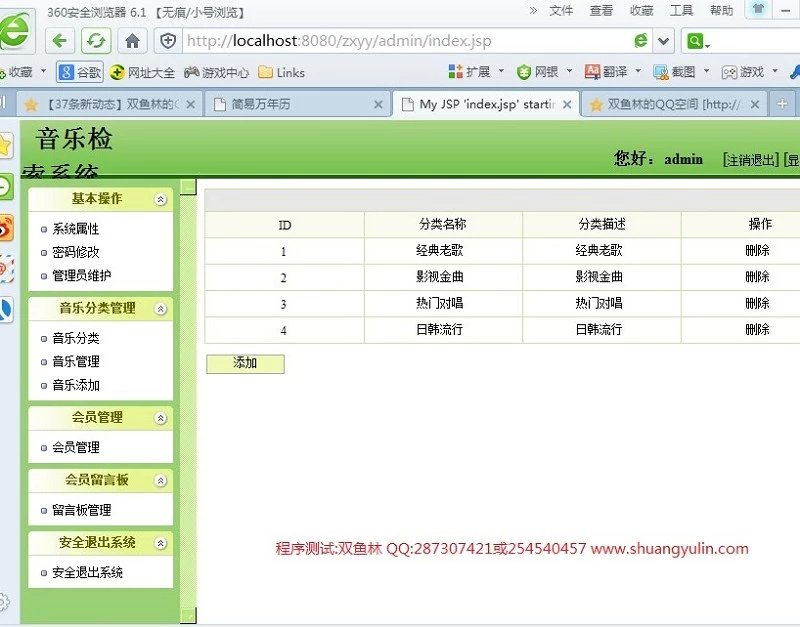
Task: Open the 查看 menu
Action: coord(601,11)
